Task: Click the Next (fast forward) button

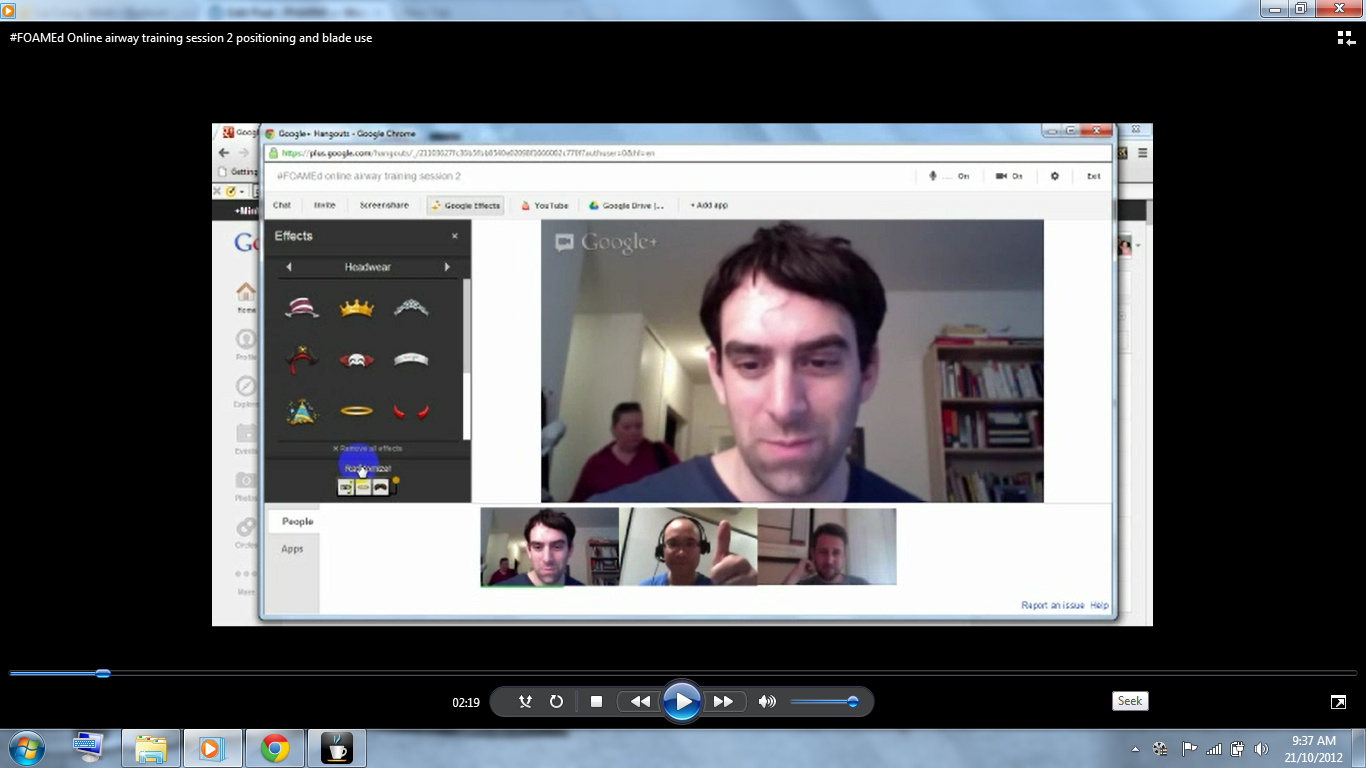Action: (724, 702)
